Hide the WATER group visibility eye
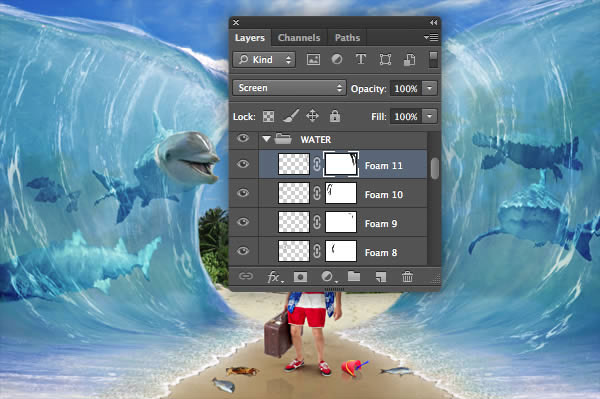Screen dimensions: 600x399 click(x=243, y=138)
